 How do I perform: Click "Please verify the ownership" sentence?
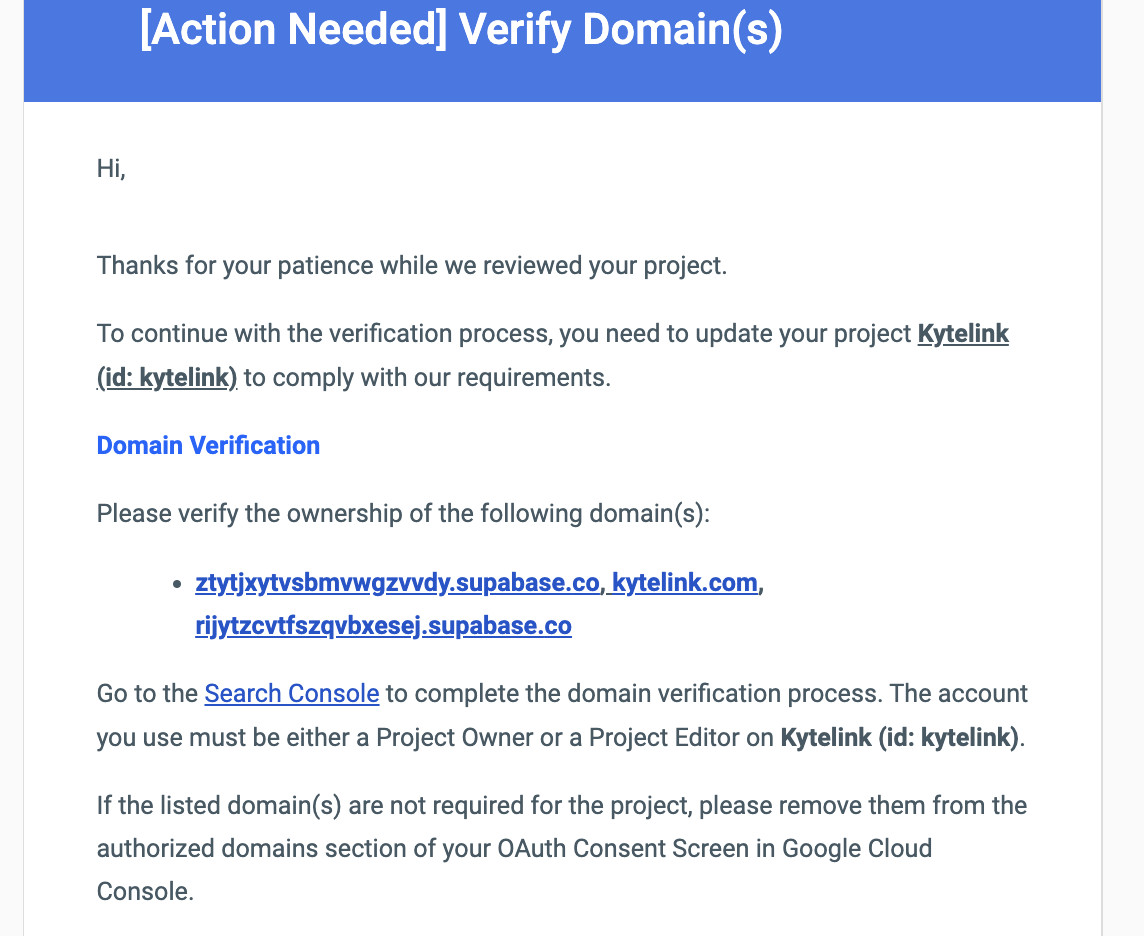coord(403,514)
